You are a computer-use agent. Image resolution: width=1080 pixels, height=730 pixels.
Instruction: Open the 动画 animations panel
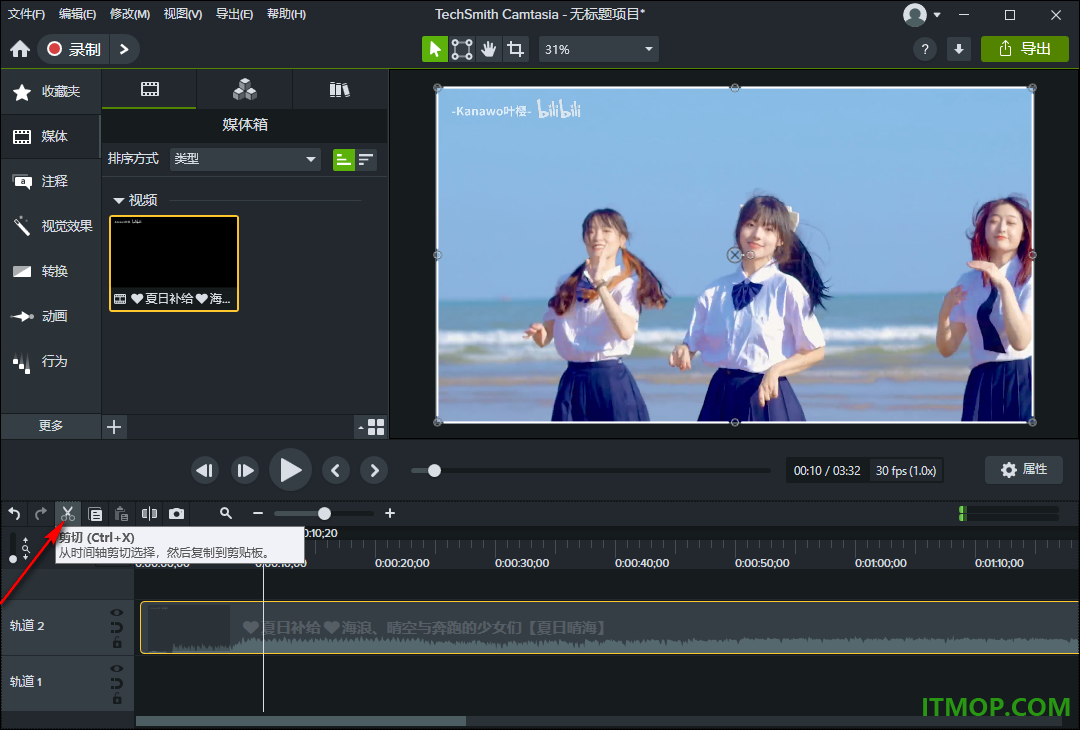coord(50,316)
